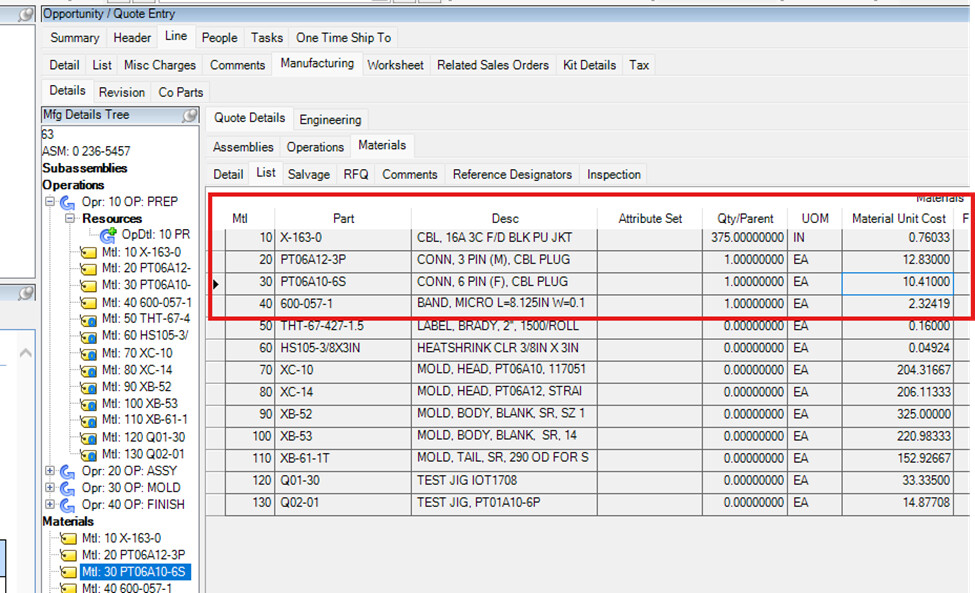The height and width of the screenshot is (593, 975).
Task: Collapse the Opr: 10 OP: PREP node
Action: pyautogui.click(x=50, y=201)
